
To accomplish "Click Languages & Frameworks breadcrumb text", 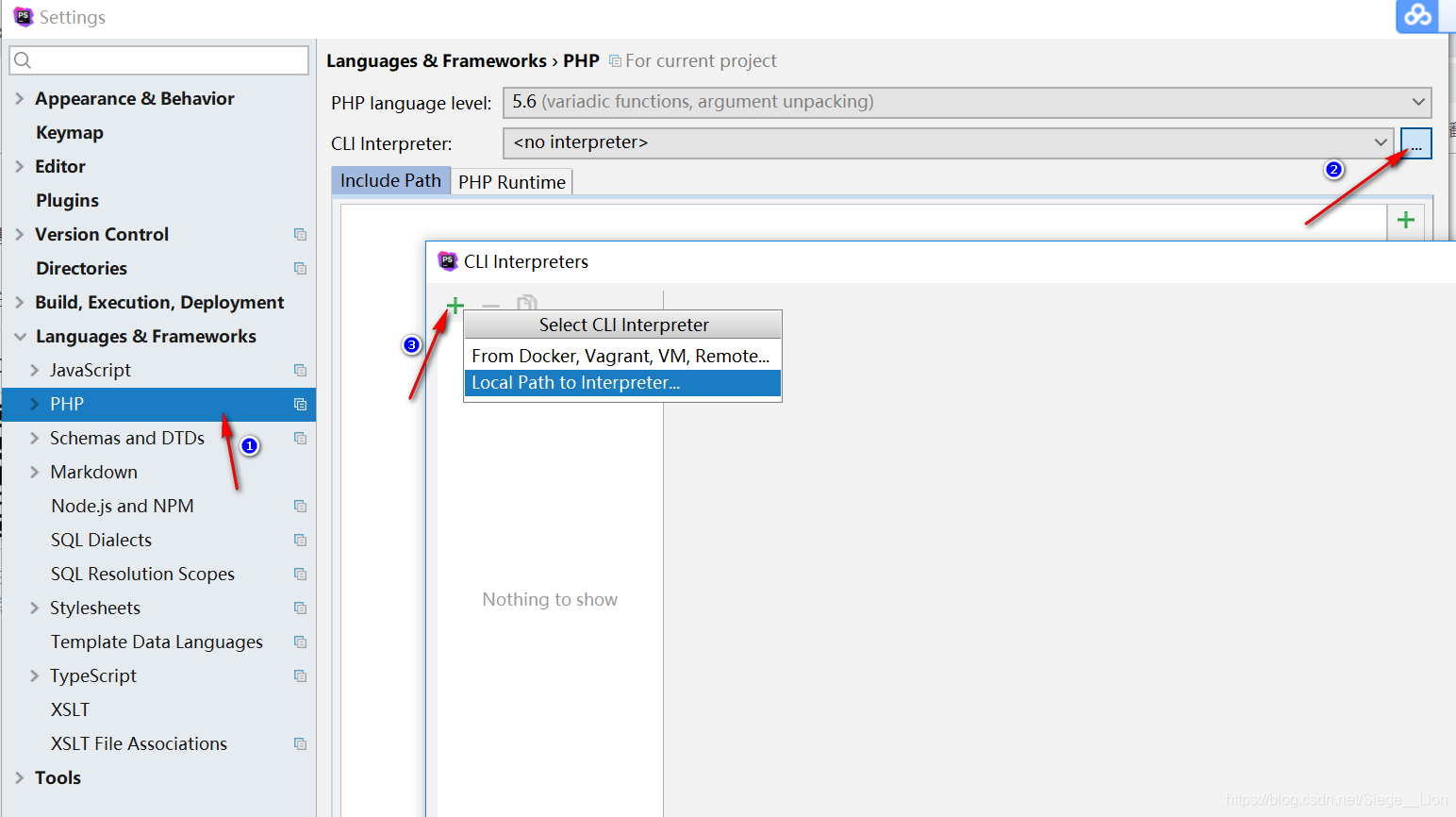I will click(436, 60).
